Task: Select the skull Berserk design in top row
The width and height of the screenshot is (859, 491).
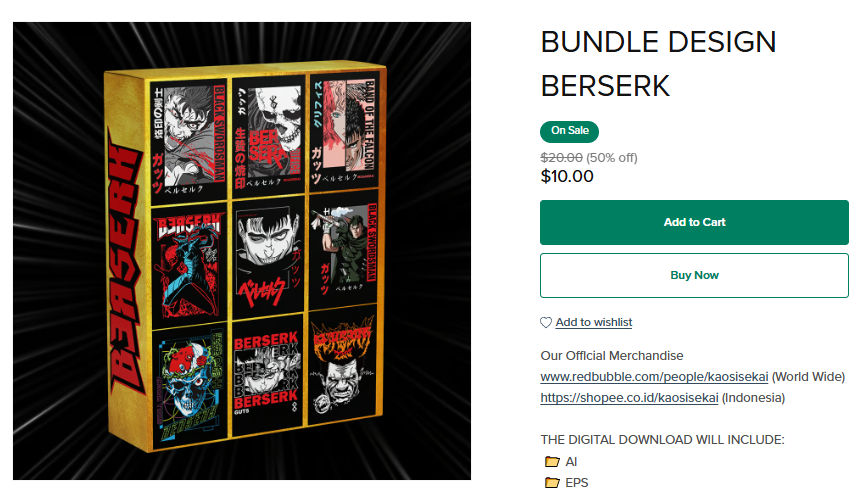Action: [x=268, y=134]
